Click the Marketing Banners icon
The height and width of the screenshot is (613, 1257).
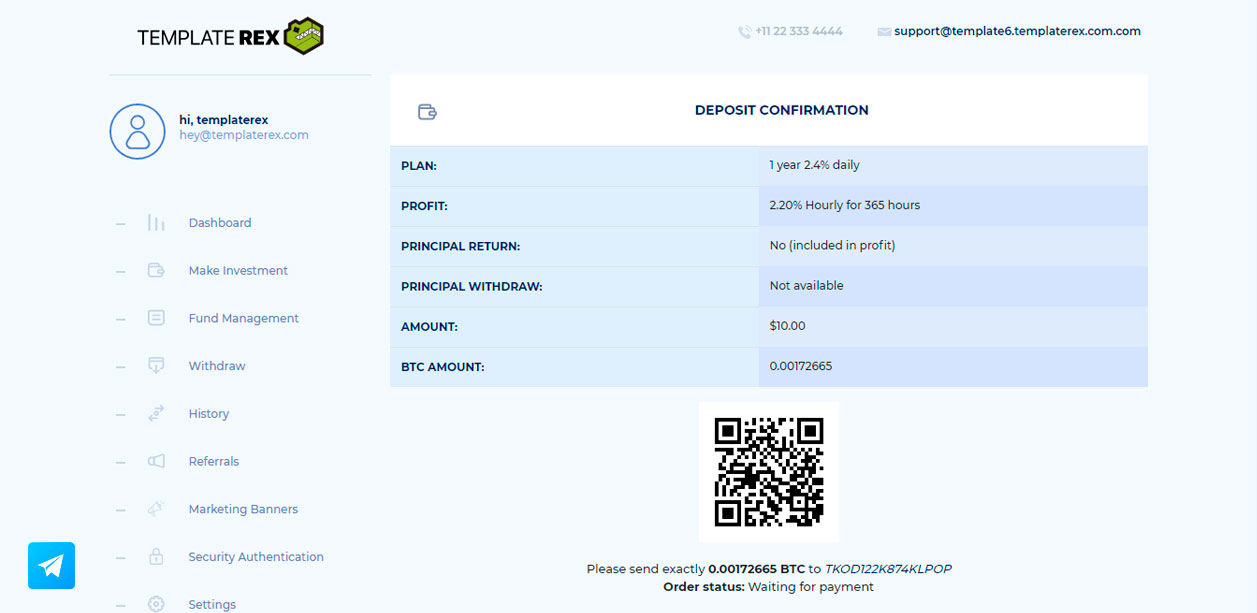(156, 509)
